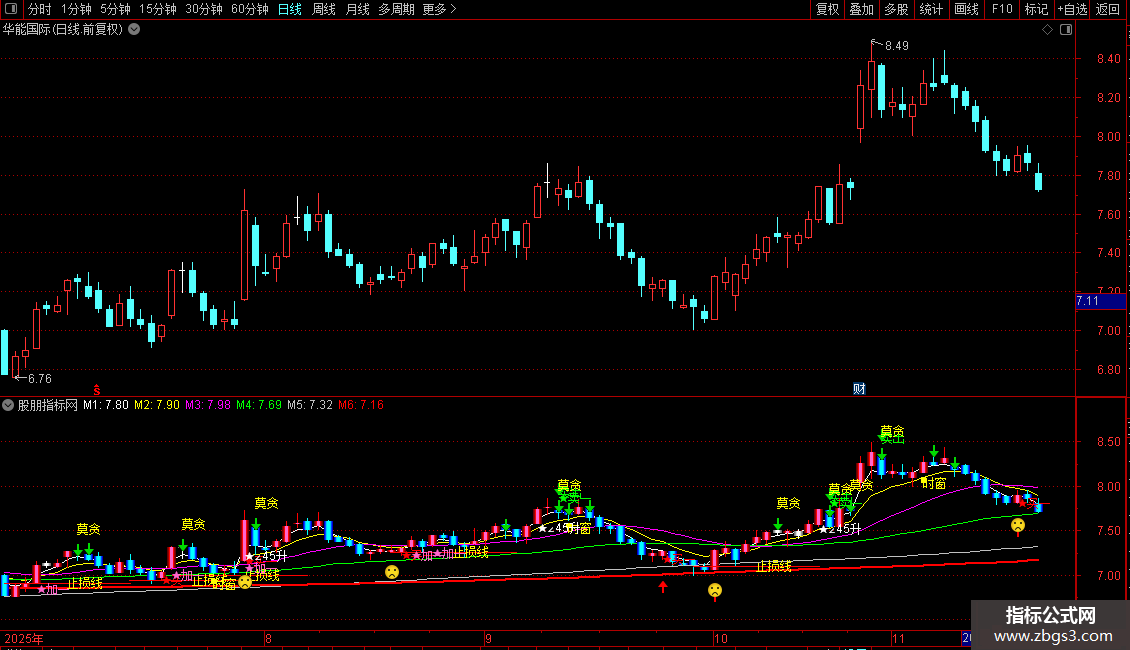The width and height of the screenshot is (1130, 650).
Task: Open the indicator menu icon beside 股朋指标网
Action: tap(8, 405)
